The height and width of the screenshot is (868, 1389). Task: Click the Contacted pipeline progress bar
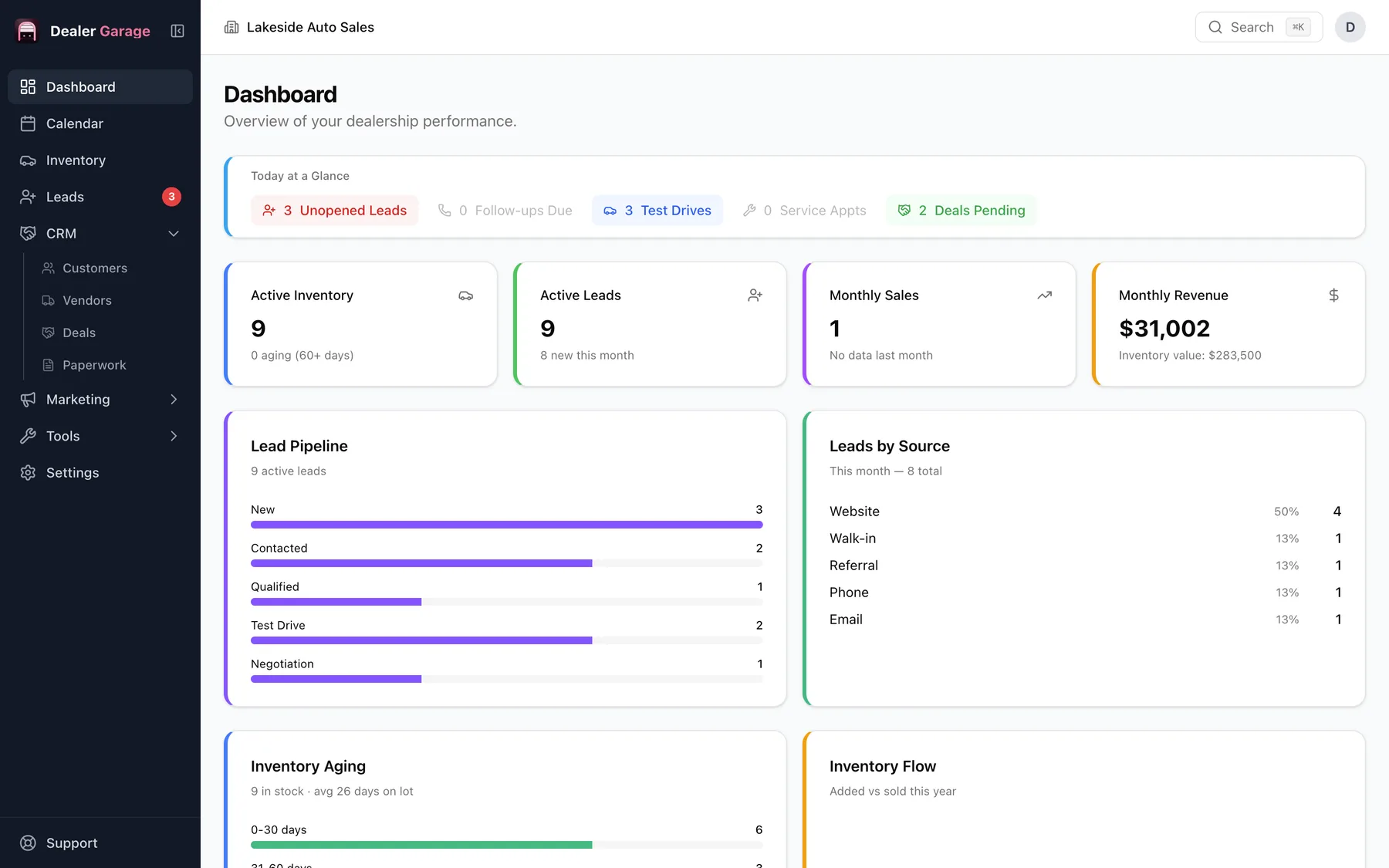click(507, 563)
